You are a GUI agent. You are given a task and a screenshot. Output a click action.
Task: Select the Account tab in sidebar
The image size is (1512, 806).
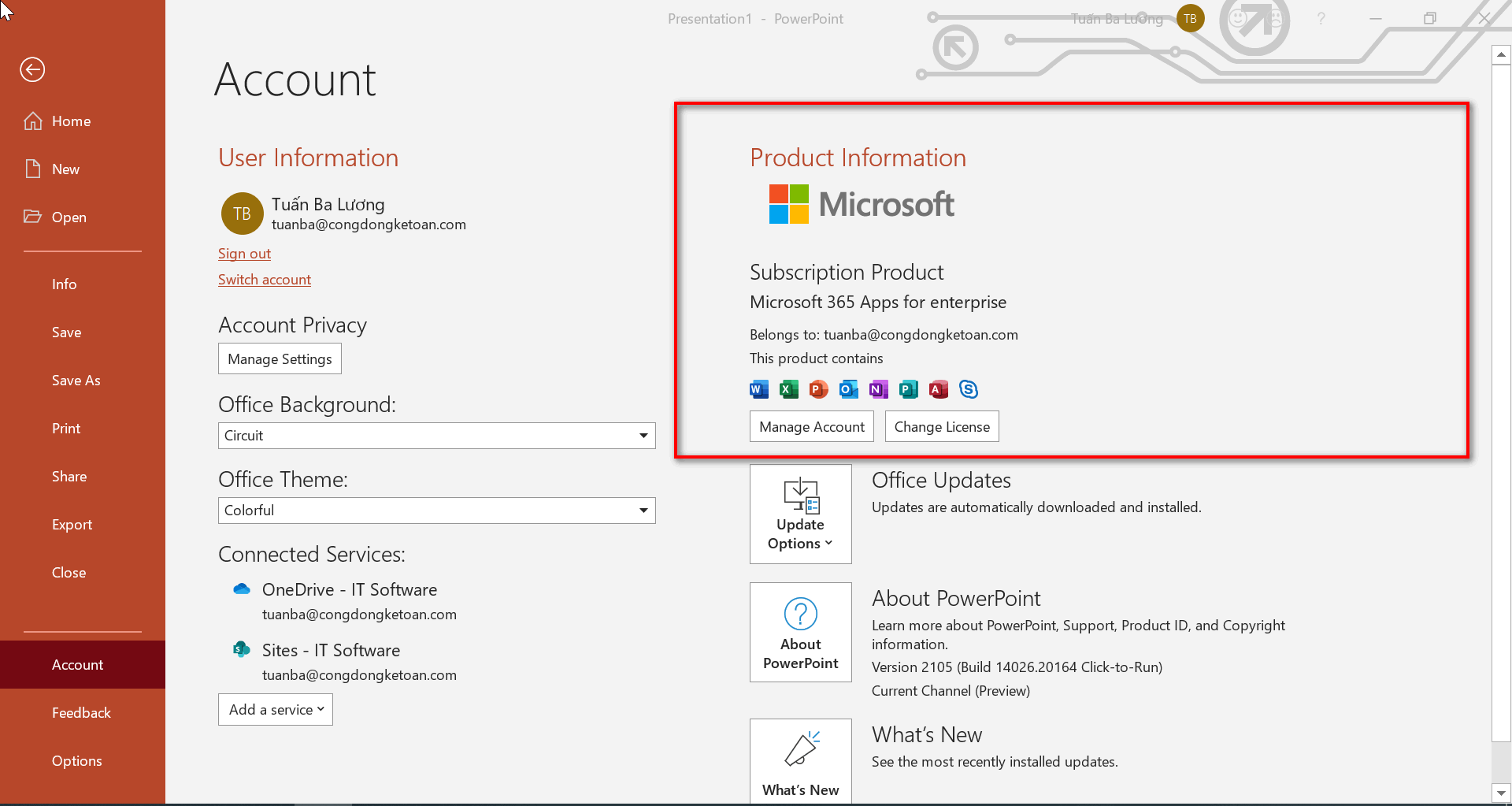point(83,665)
